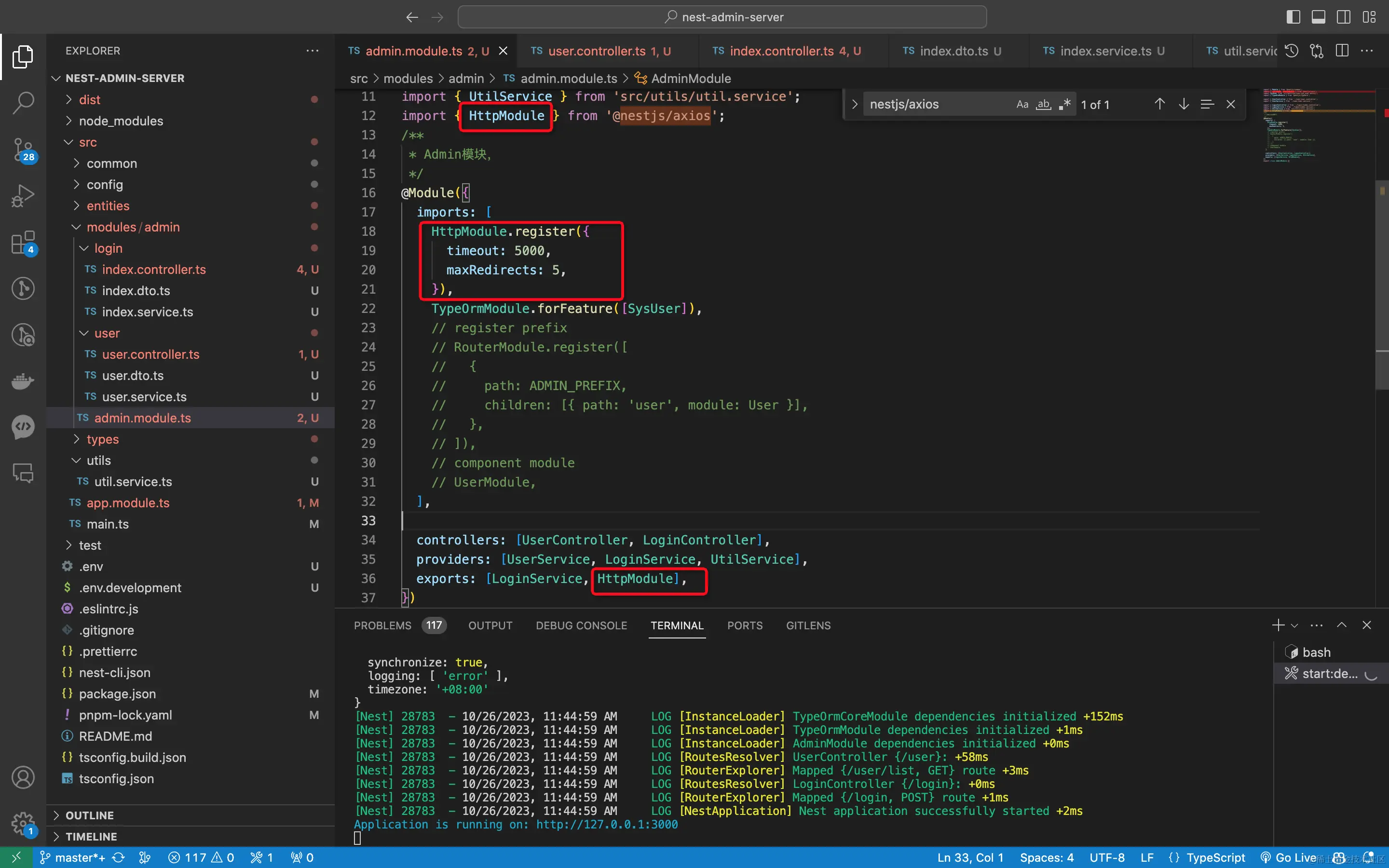Viewport: 1389px width, 868px height.
Task: Switch to the PROBLEMS panel tab
Action: (382, 625)
